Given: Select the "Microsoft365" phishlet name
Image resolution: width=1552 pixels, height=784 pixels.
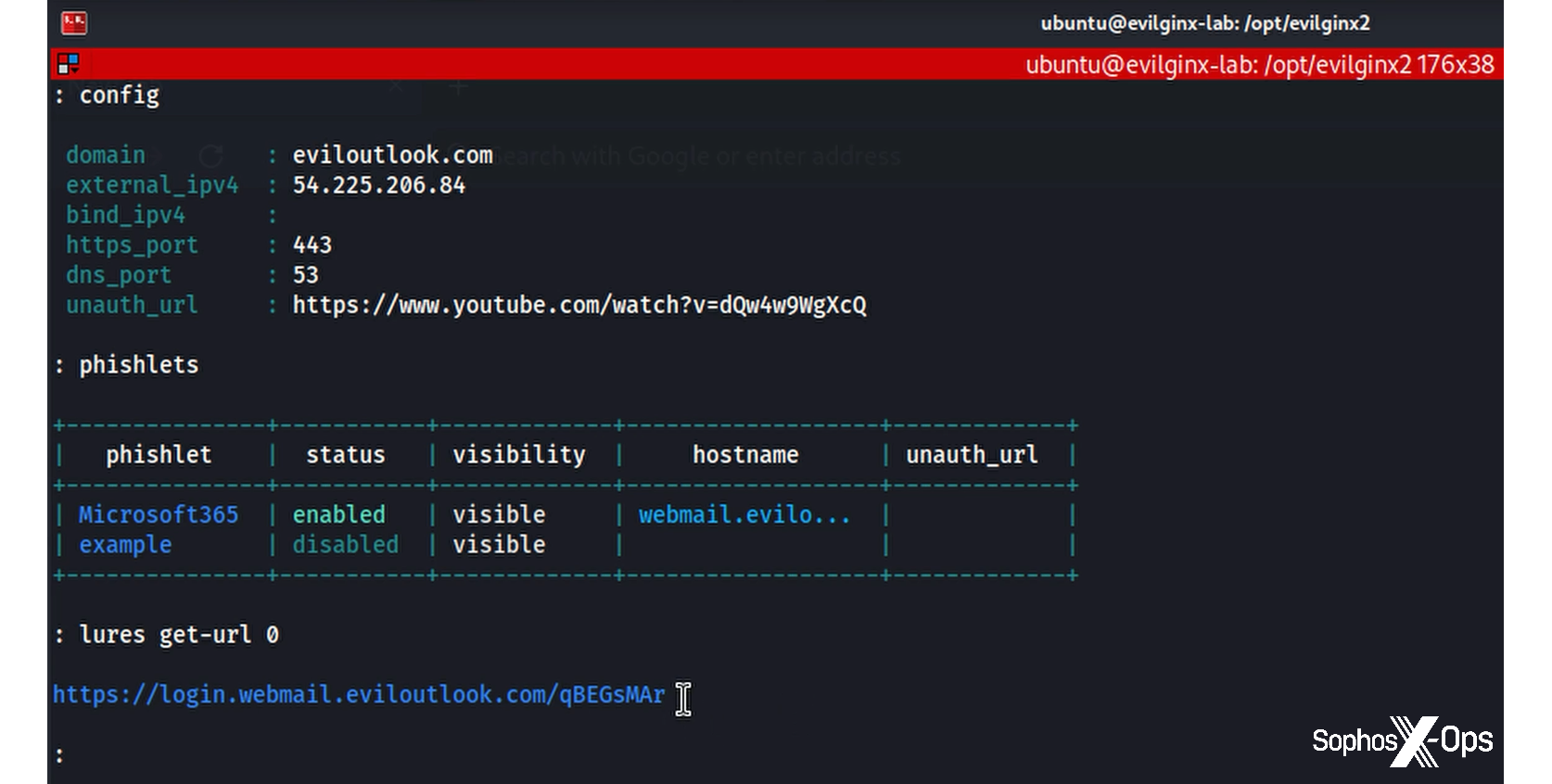Looking at the screenshot, I should point(159,514).
